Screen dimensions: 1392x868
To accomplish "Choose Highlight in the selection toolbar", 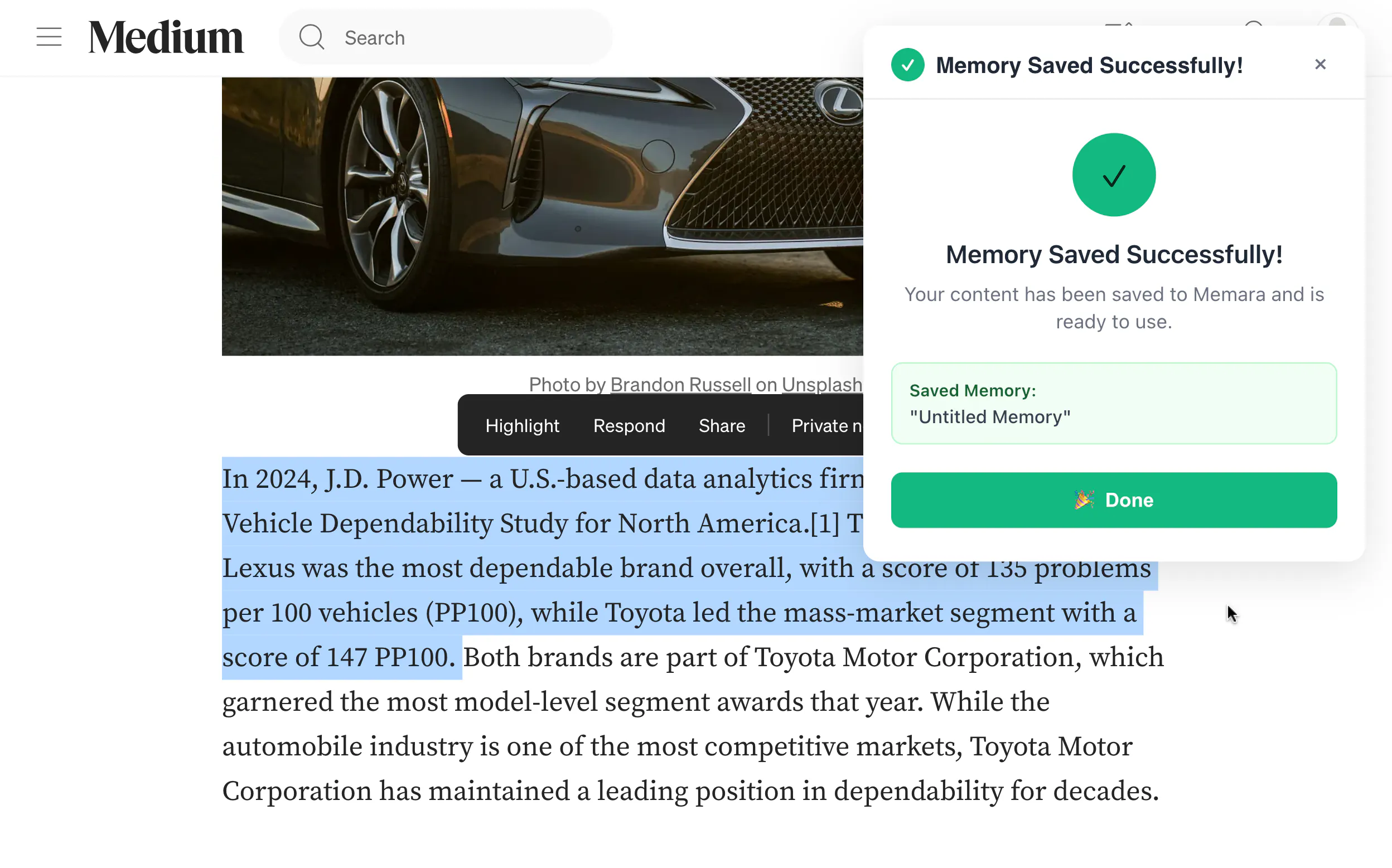I will (x=522, y=425).
